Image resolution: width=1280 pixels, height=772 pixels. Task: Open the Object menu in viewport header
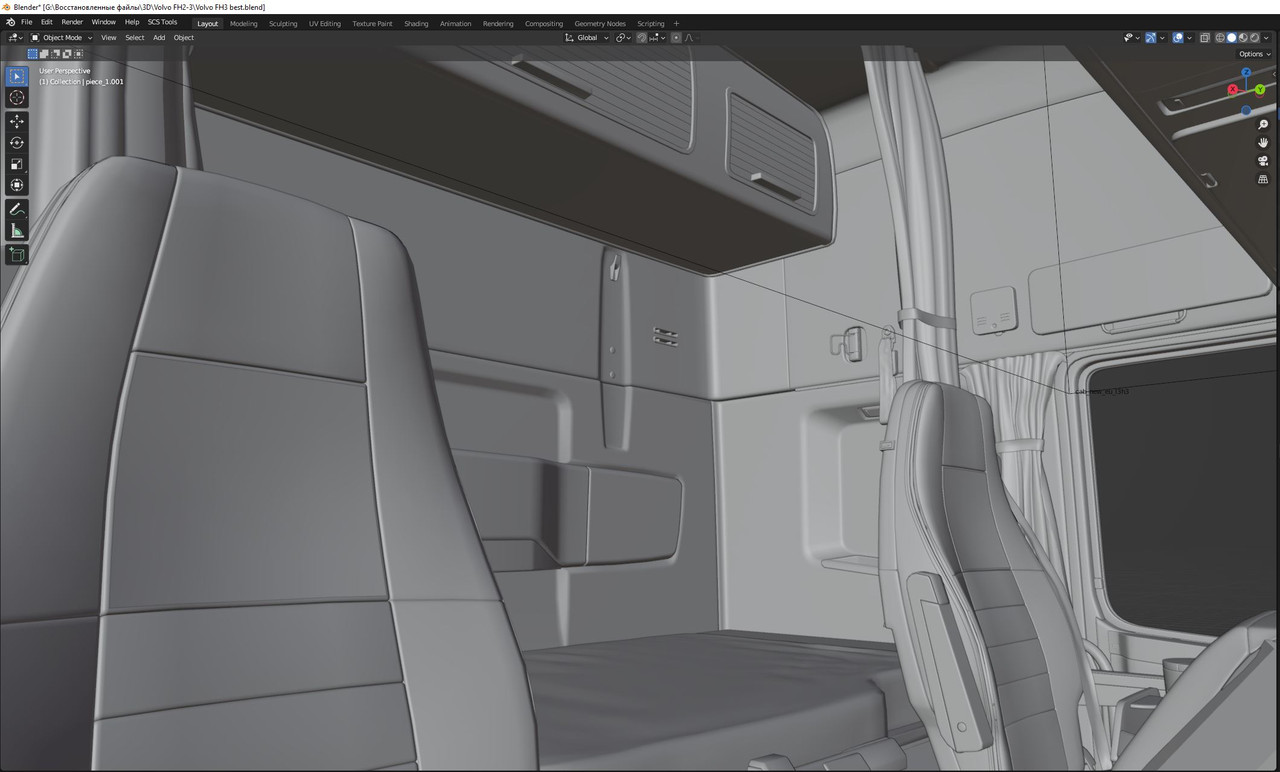pyautogui.click(x=184, y=38)
